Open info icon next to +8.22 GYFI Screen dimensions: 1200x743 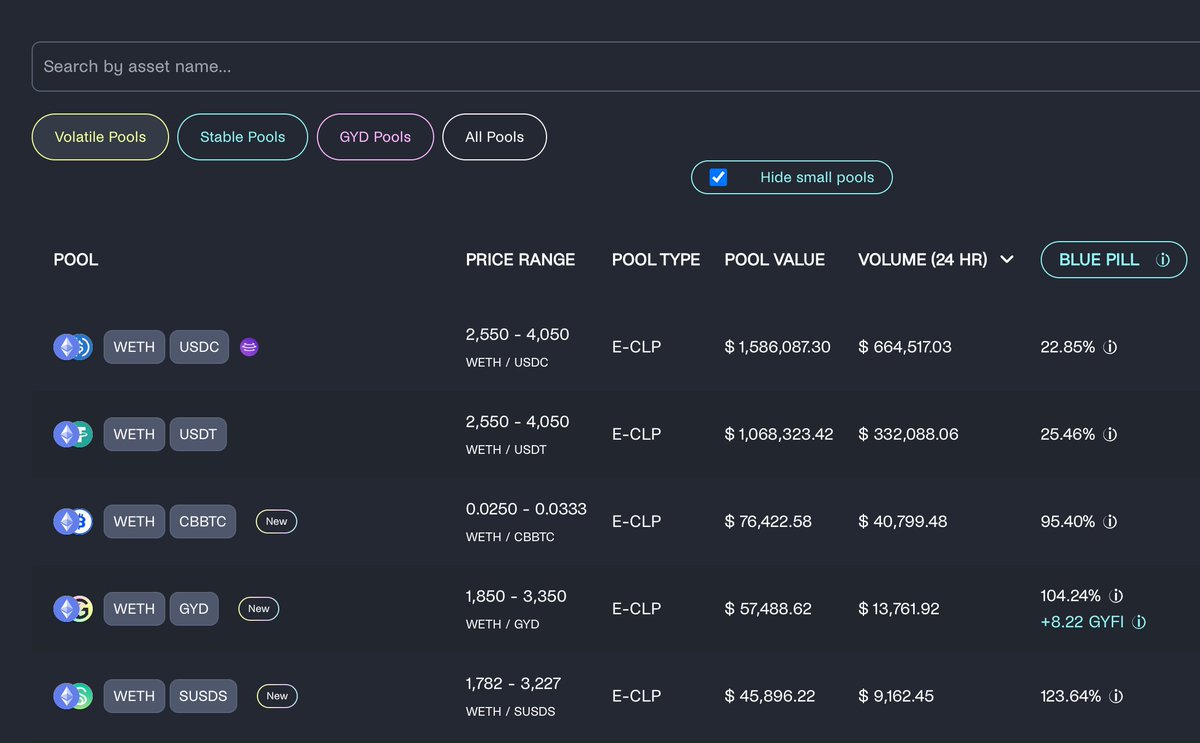tap(1139, 622)
